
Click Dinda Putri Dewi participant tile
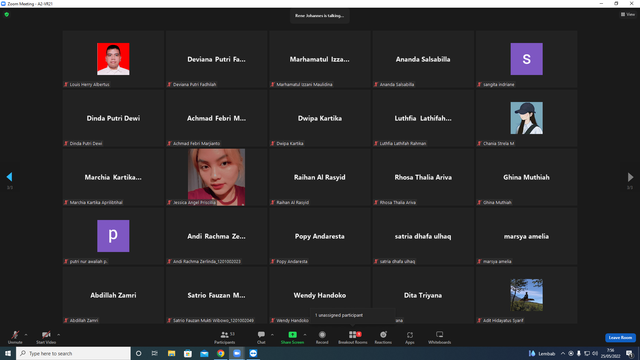[x=113, y=118]
